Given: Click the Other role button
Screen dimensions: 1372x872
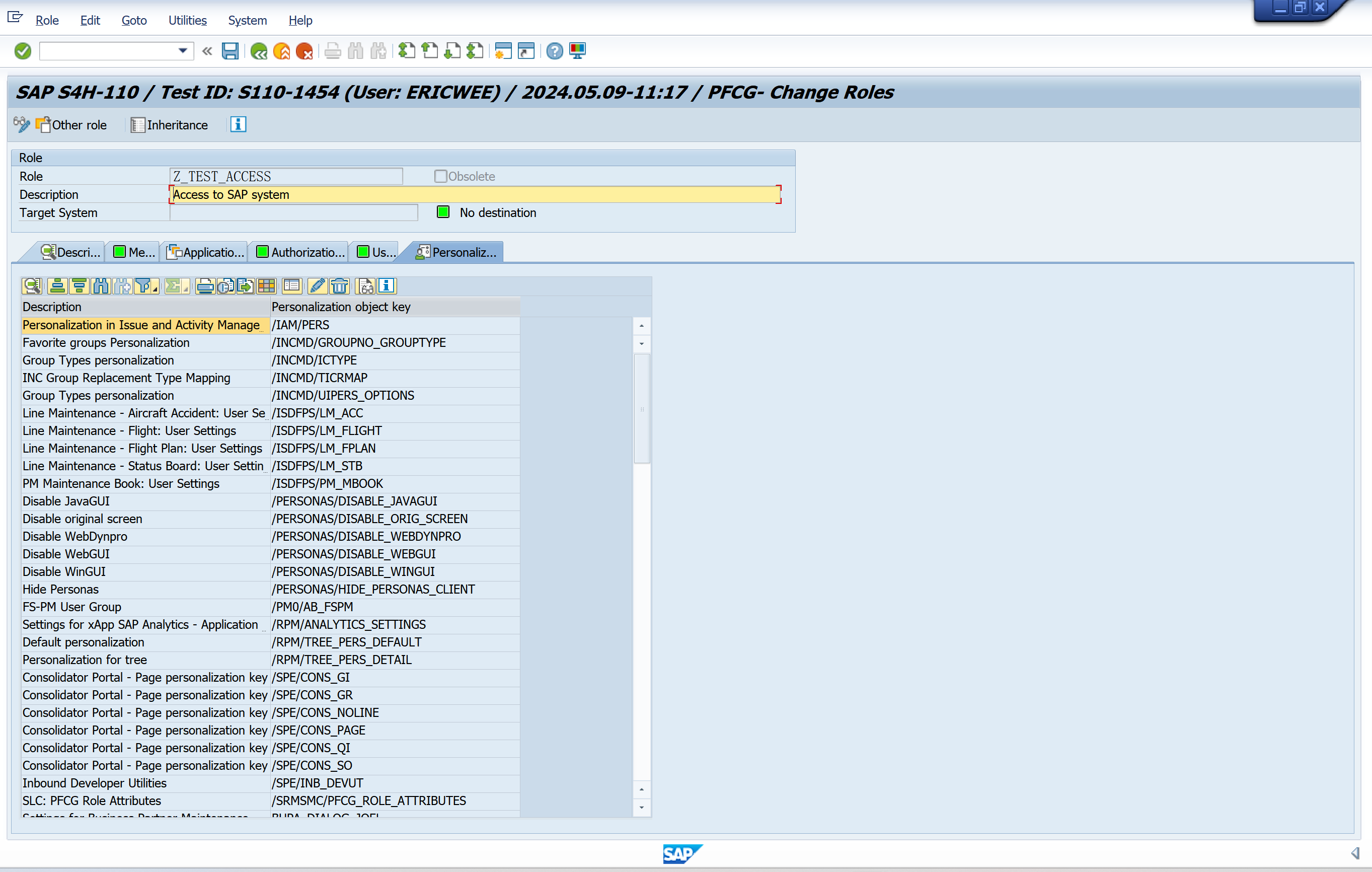Looking at the screenshot, I should pos(71,125).
